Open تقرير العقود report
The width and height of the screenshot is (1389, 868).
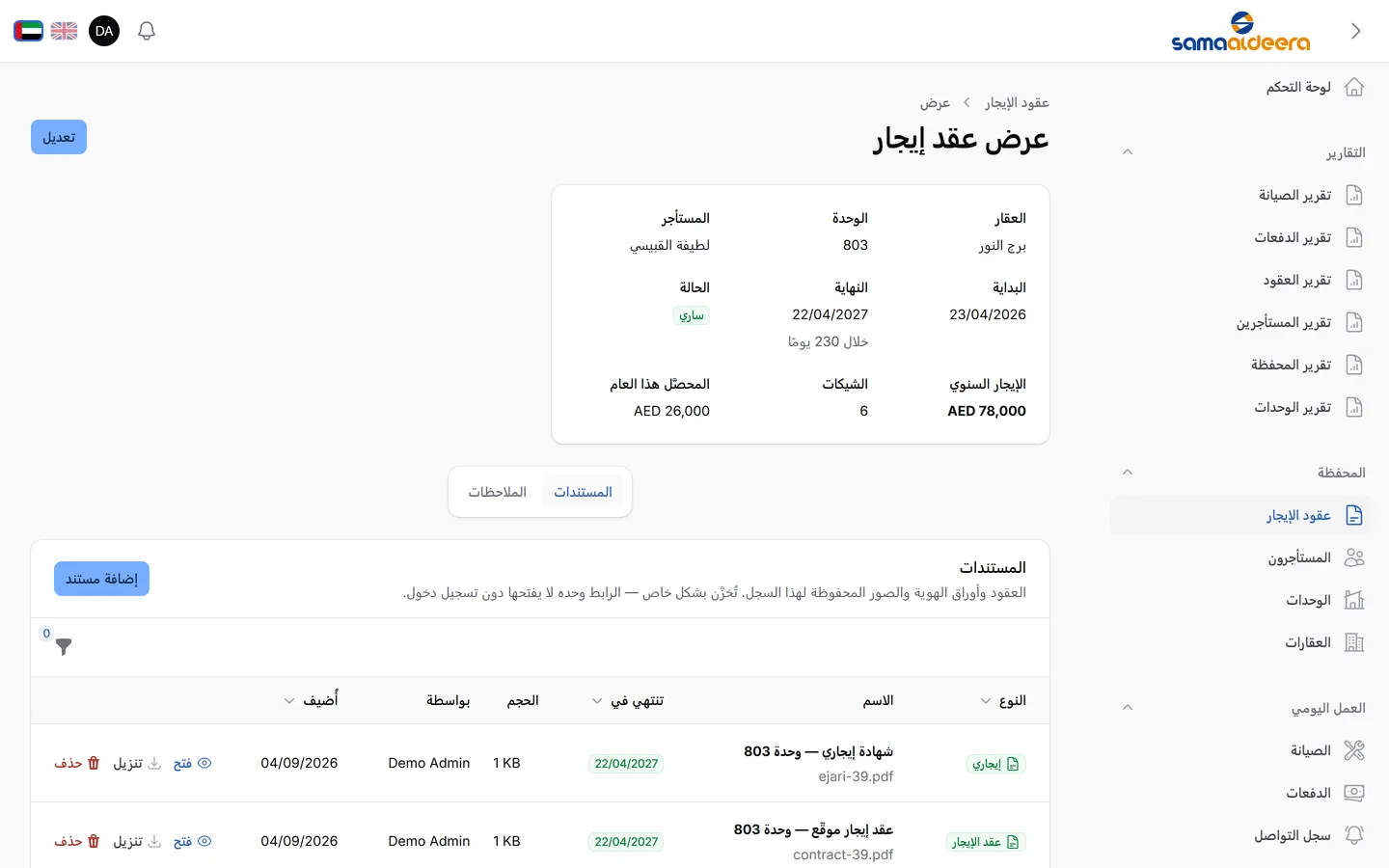(x=1313, y=280)
